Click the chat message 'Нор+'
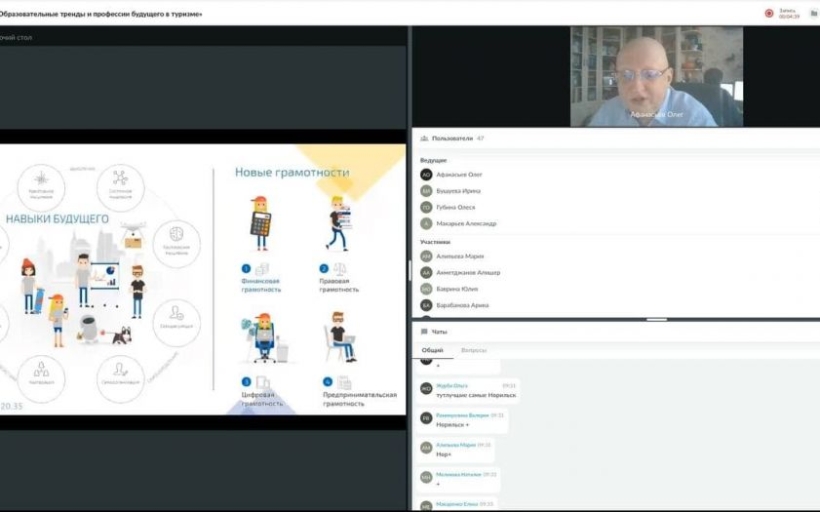This screenshot has height=512, width=820. tap(443, 454)
